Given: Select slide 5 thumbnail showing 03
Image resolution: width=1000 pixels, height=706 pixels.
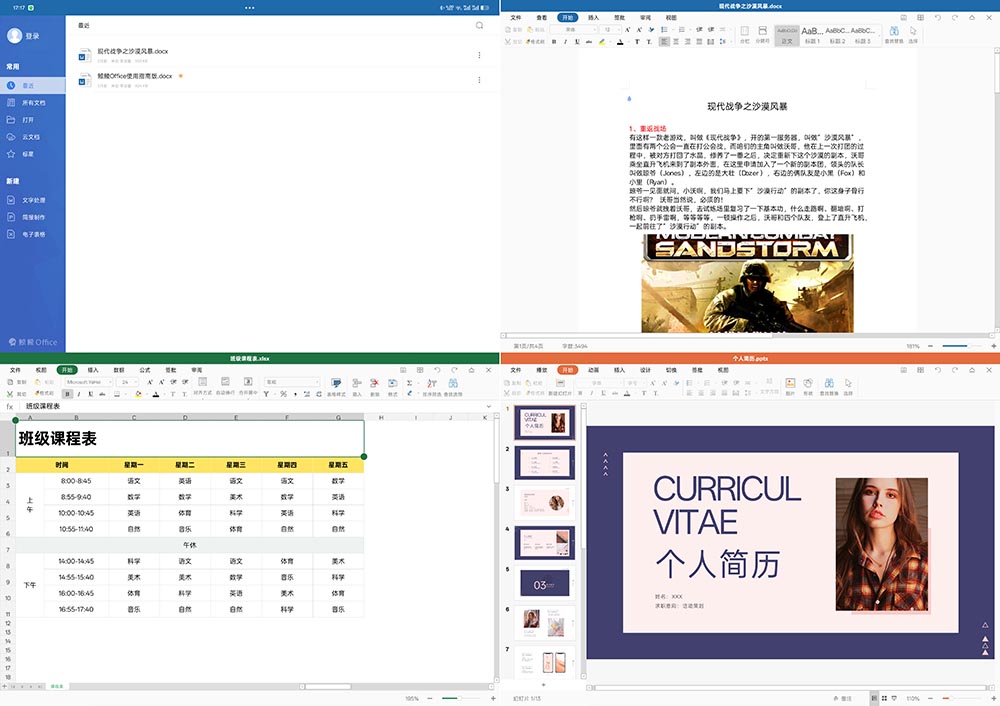Looking at the screenshot, I should point(545,584).
